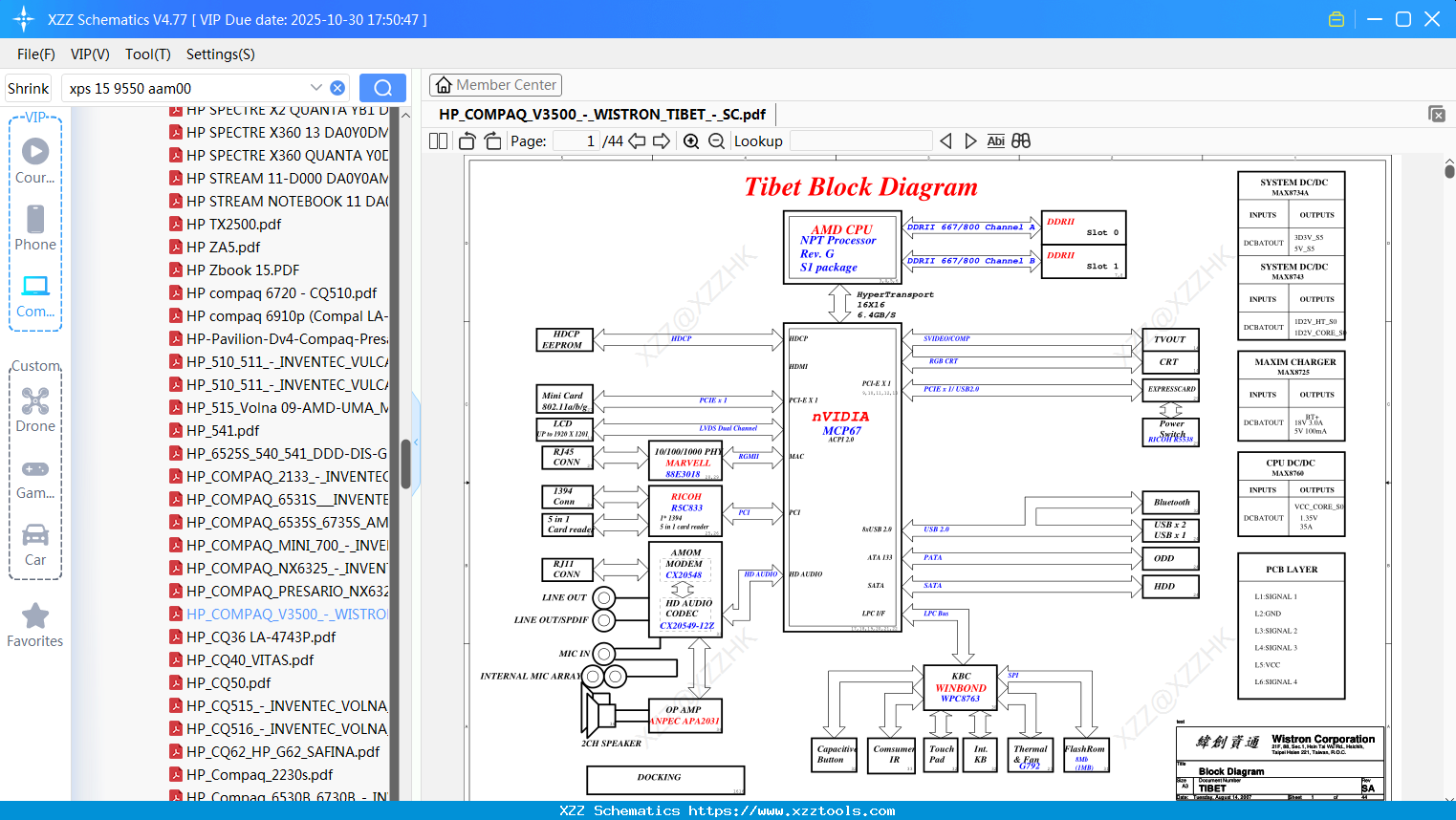Zoom out on the schematic page
This screenshot has width=1456, height=820.
pyautogui.click(x=716, y=141)
